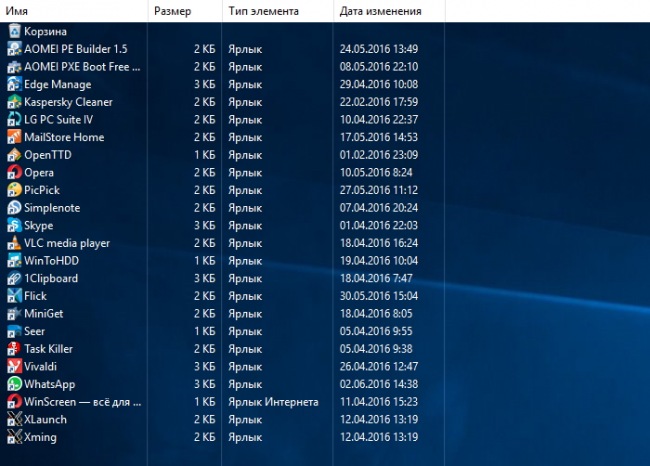The height and width of the screenshot is (466, 650).
Task: Select the Skype name text
Action: pyautogui.click(x=39, y=226)
